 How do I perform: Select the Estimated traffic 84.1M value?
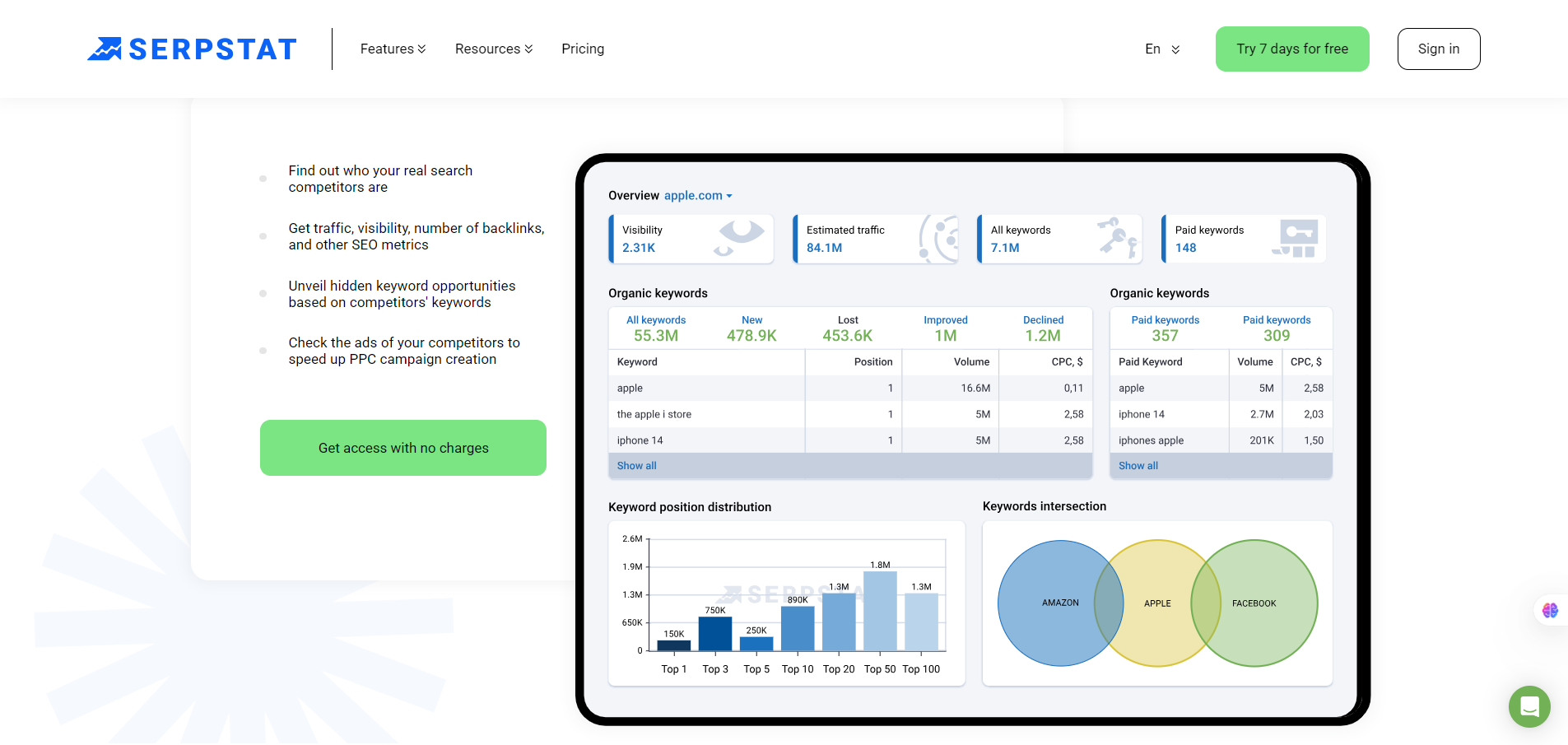[824, 248]
